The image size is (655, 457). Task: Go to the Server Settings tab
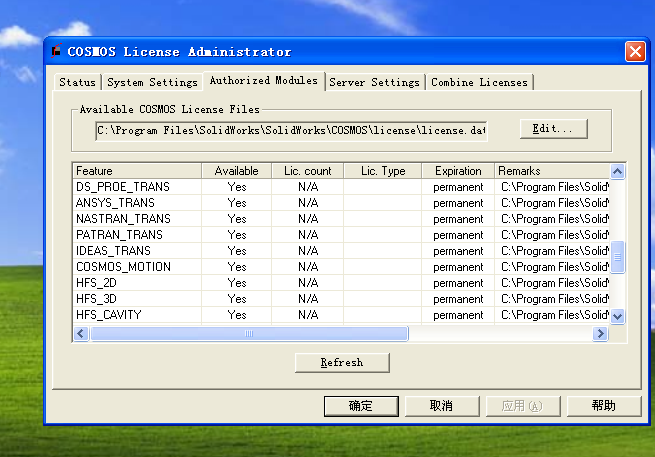[374, 82]
